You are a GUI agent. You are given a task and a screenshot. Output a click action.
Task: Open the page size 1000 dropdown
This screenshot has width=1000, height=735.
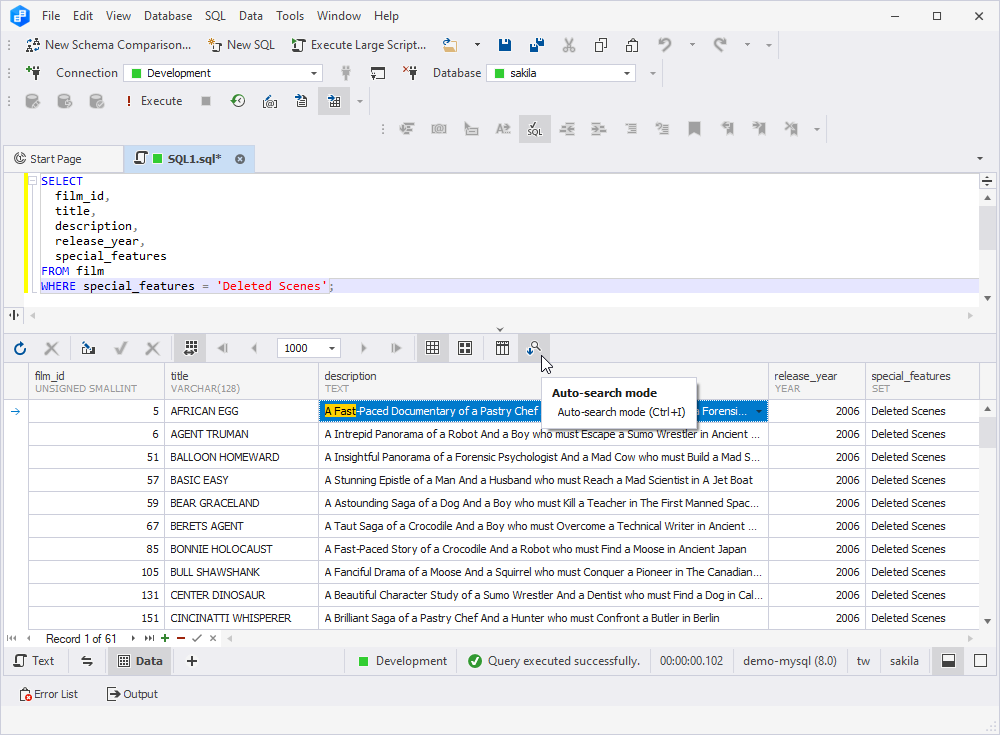point(332,348)
